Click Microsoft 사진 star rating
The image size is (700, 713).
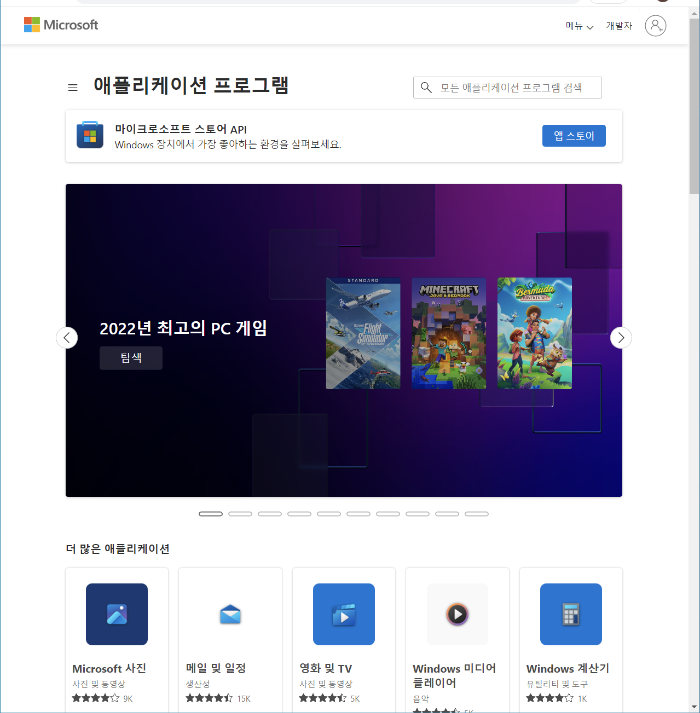pyautogui.click(x=96, y=698)
